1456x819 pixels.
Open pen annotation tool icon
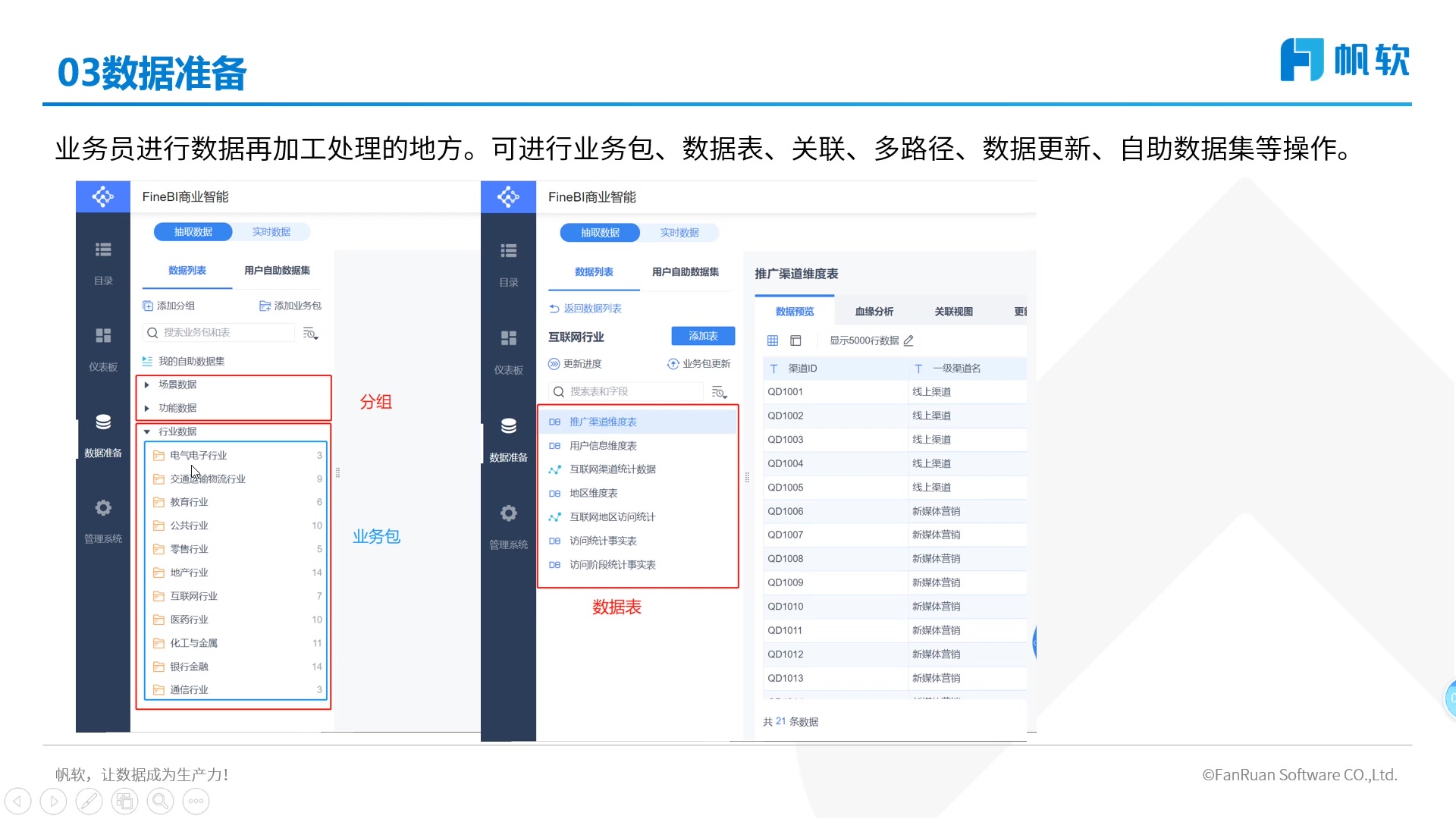tap(89, 801)
